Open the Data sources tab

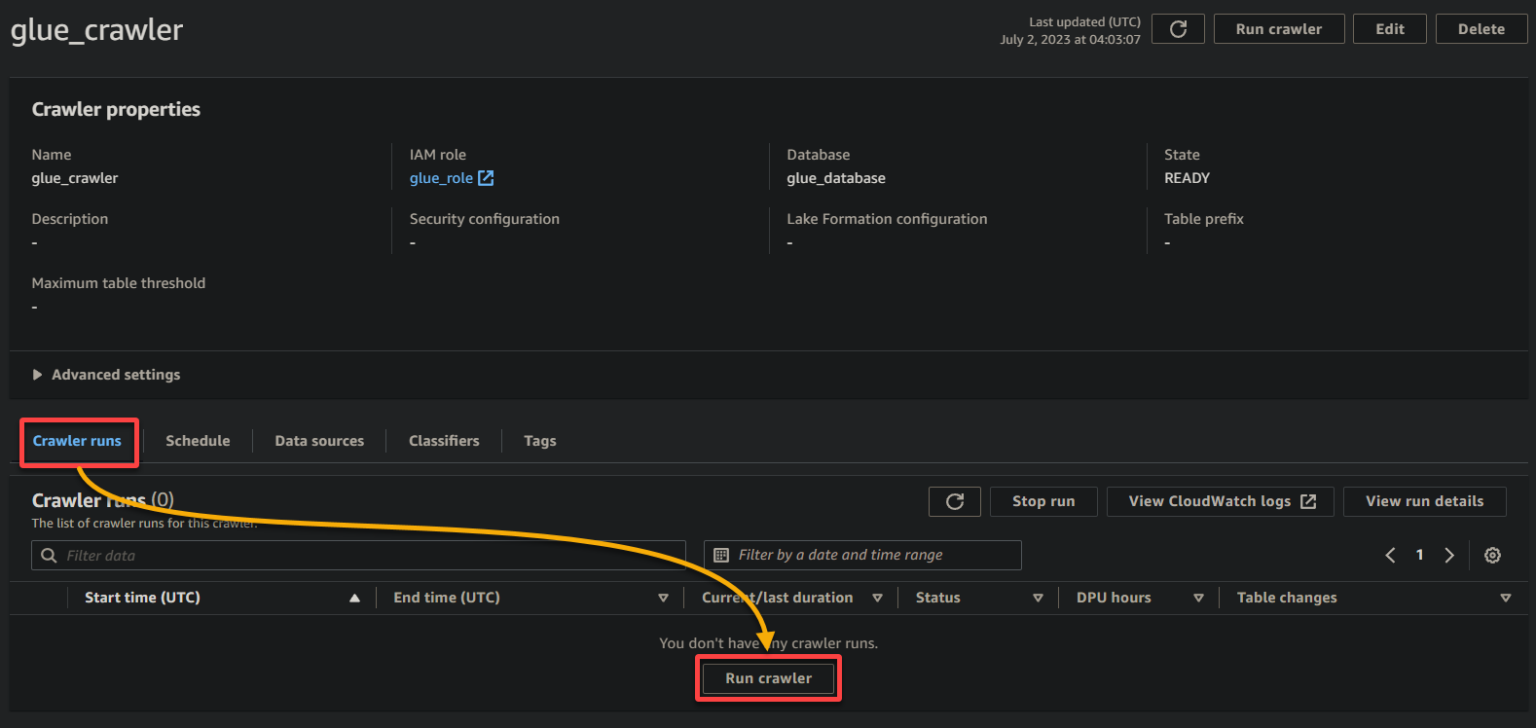pyautogui.click(x=319, y=440)
